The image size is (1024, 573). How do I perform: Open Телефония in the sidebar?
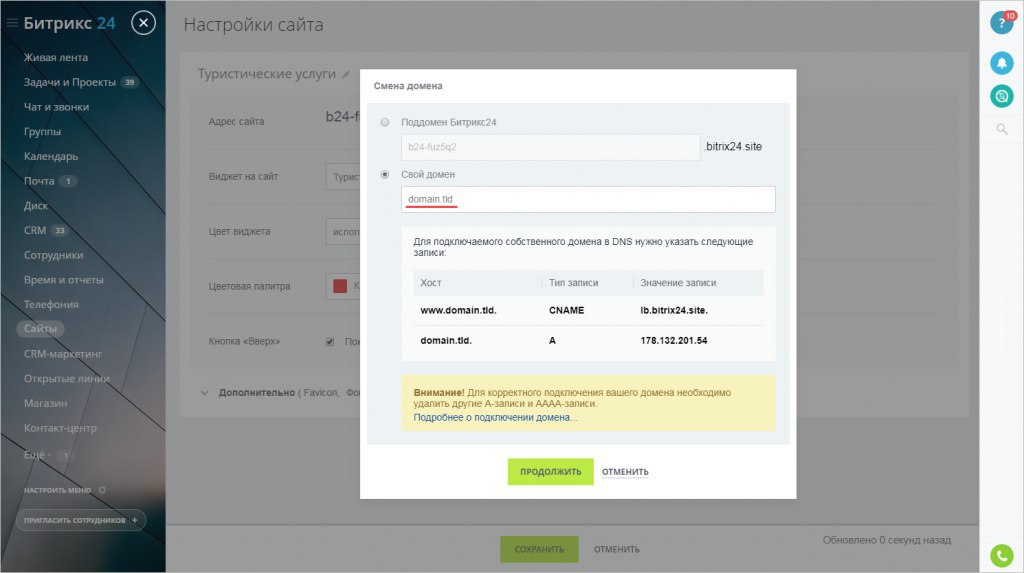(51, 304)
